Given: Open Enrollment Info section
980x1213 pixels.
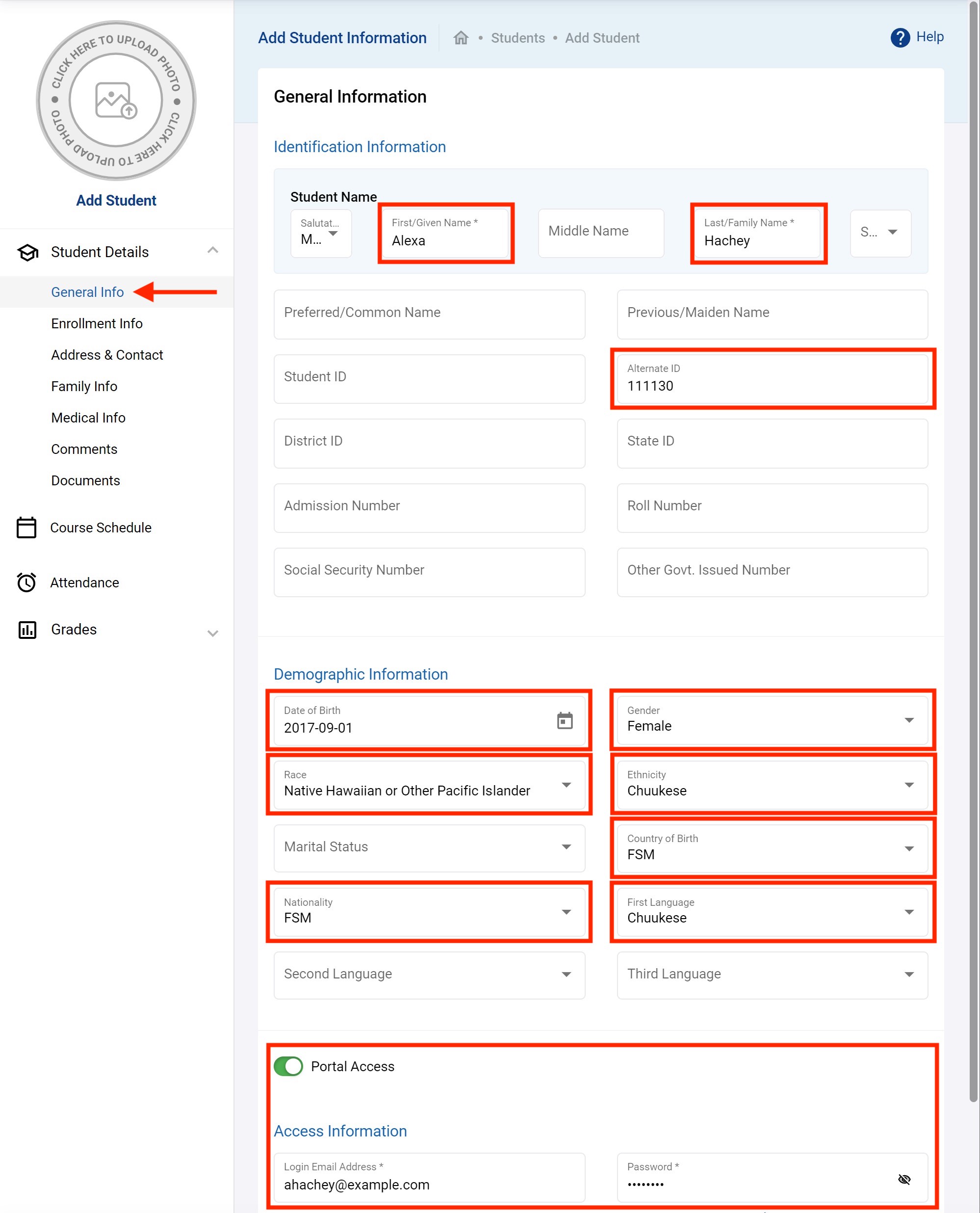Looking at the screenshot, I should pyautogui.click(x=97, y=323).
